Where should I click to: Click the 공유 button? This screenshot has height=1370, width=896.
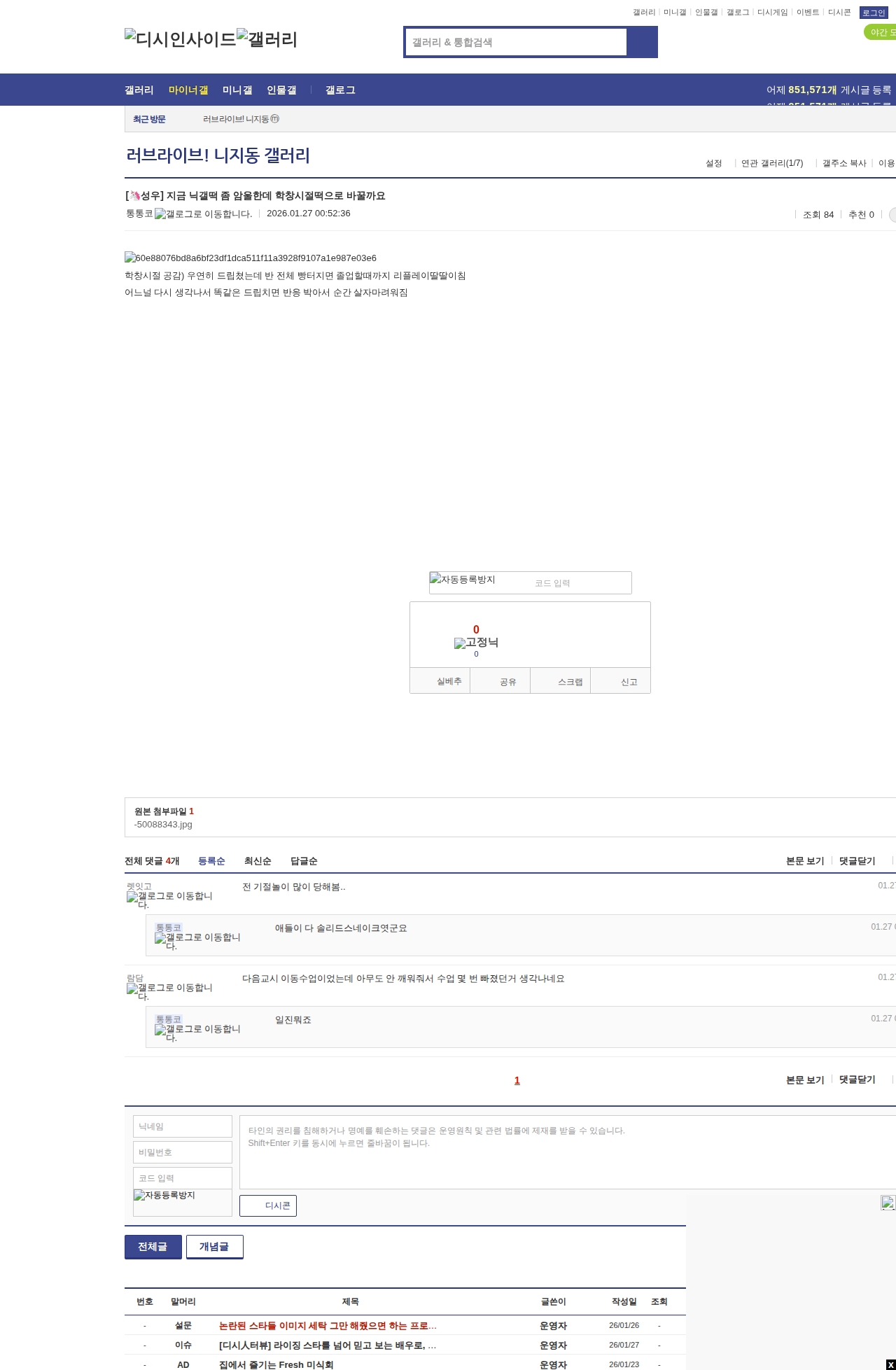click(x=500, y=681)
